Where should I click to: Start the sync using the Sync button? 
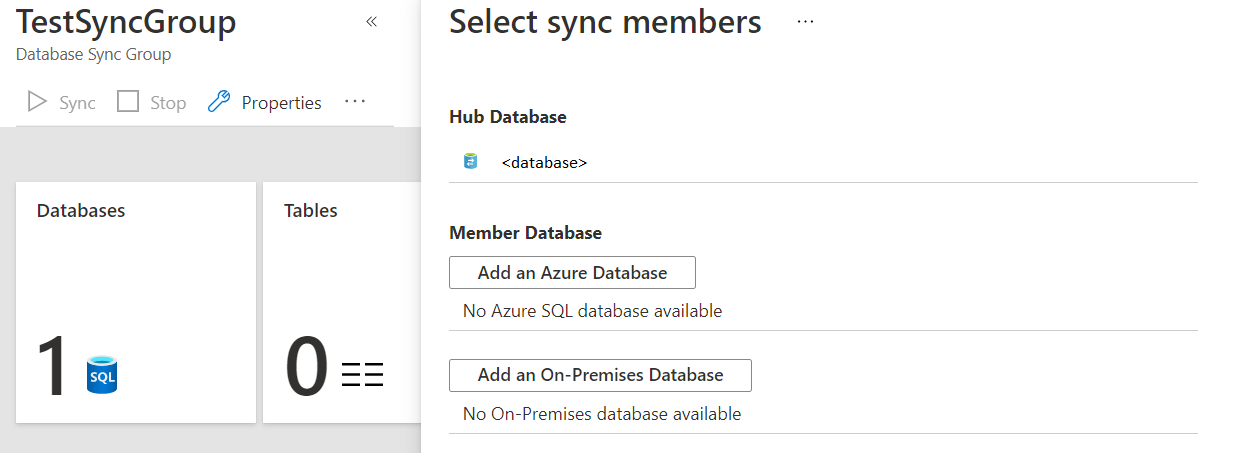coord(62,102)
